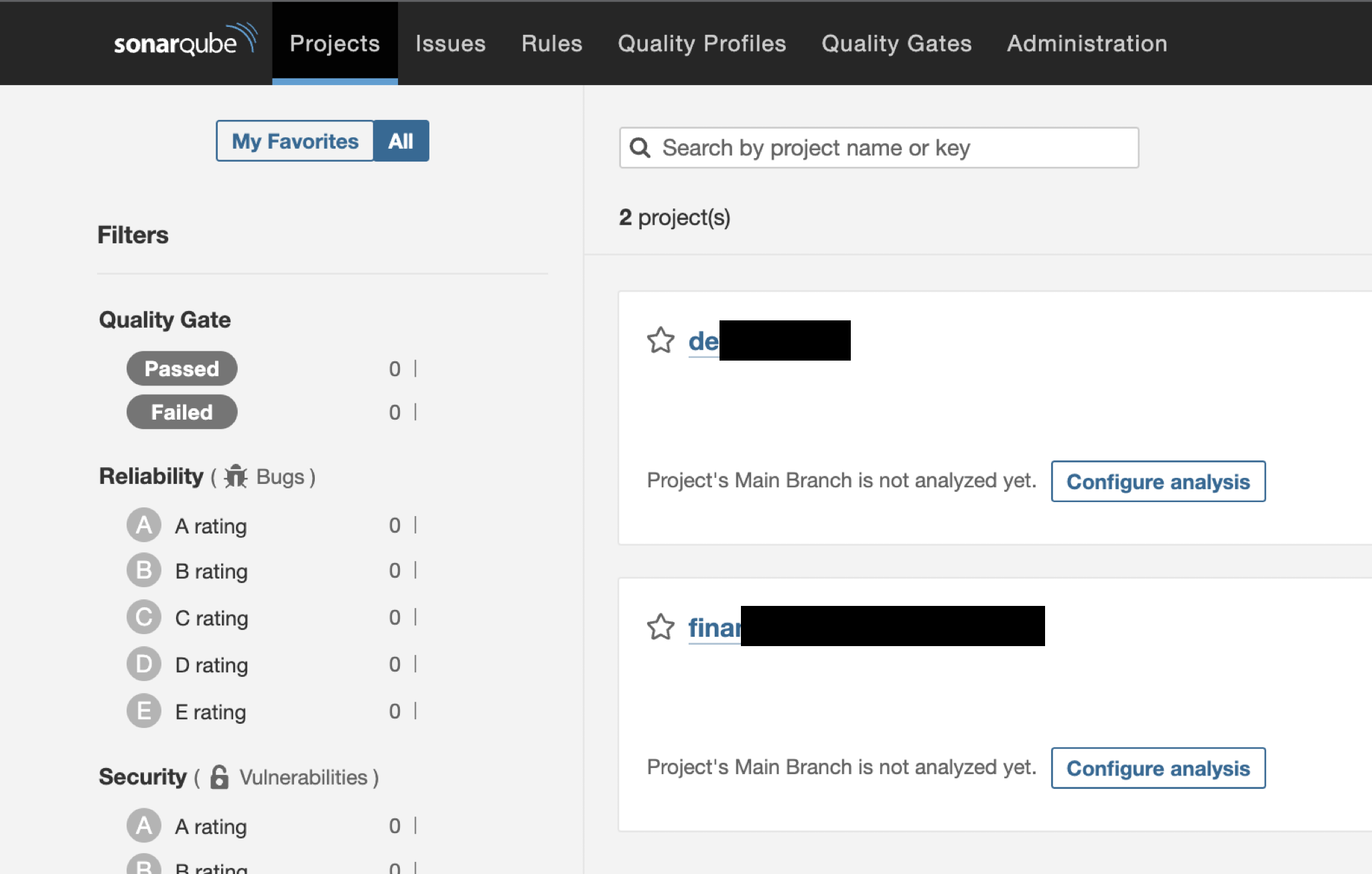Image resolution: width=1372 pixels, height=874 pixels.
Task: Open the Issues tab
Action: point(450,44)
